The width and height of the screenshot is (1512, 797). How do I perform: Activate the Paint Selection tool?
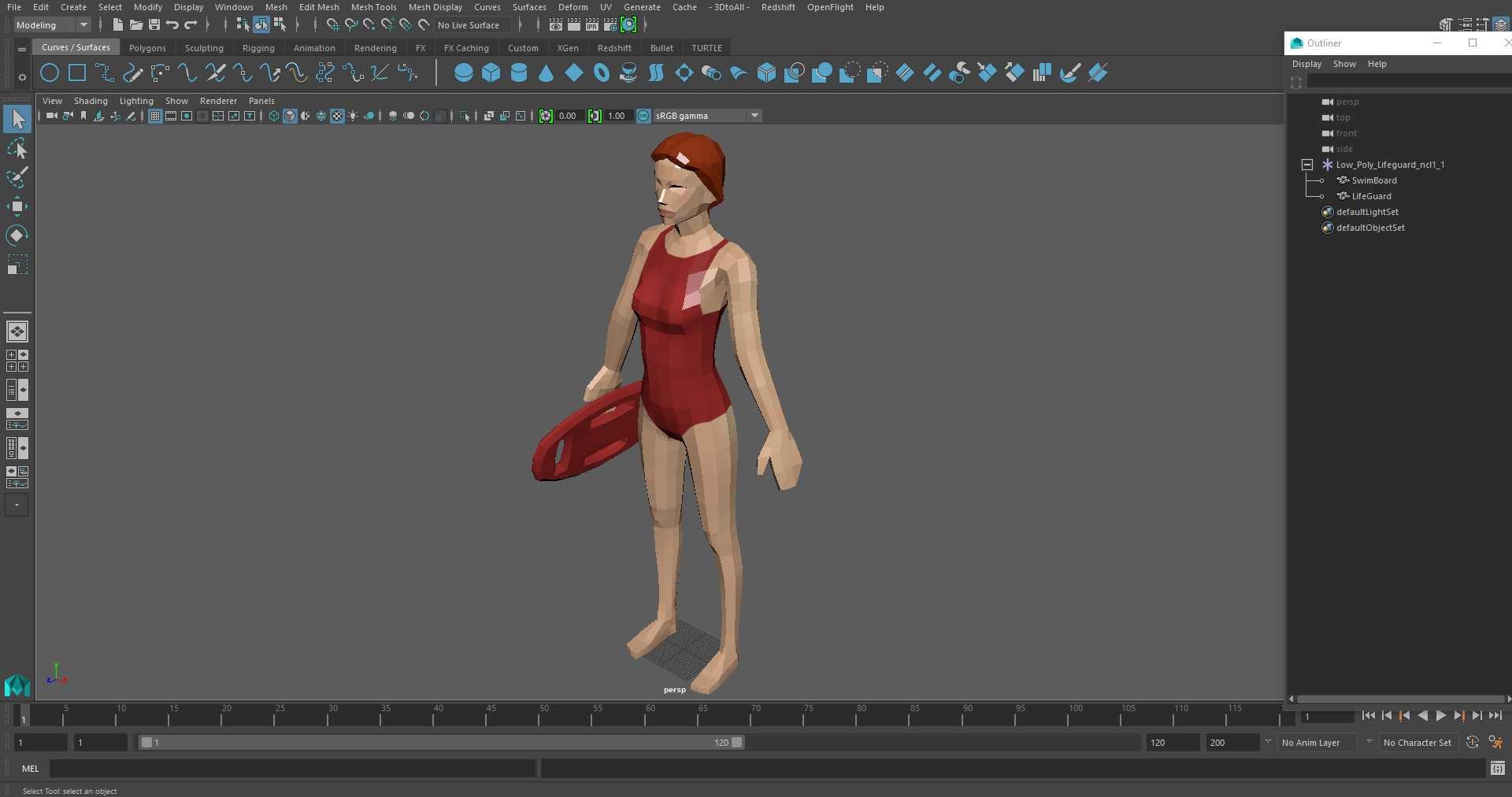17,177
